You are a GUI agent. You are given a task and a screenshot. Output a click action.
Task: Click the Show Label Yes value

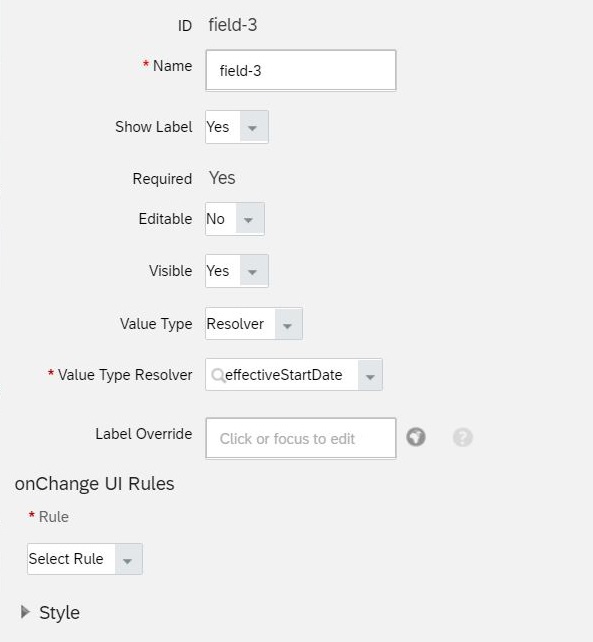tap(217, 127)
